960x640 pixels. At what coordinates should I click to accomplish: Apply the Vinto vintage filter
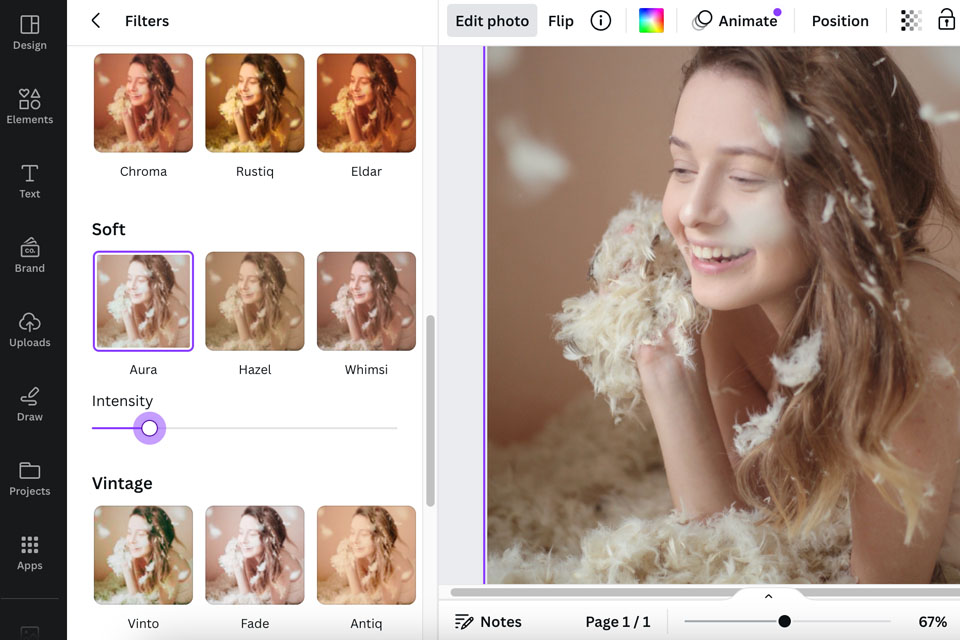(143, 555)
